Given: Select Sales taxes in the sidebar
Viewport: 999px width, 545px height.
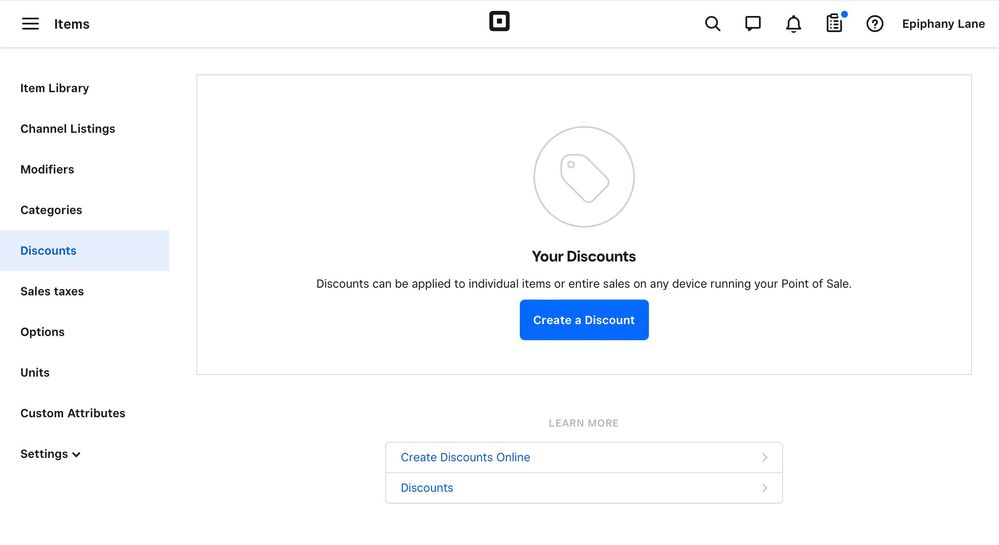Looking at the screenshot, I should pos(52,291).
